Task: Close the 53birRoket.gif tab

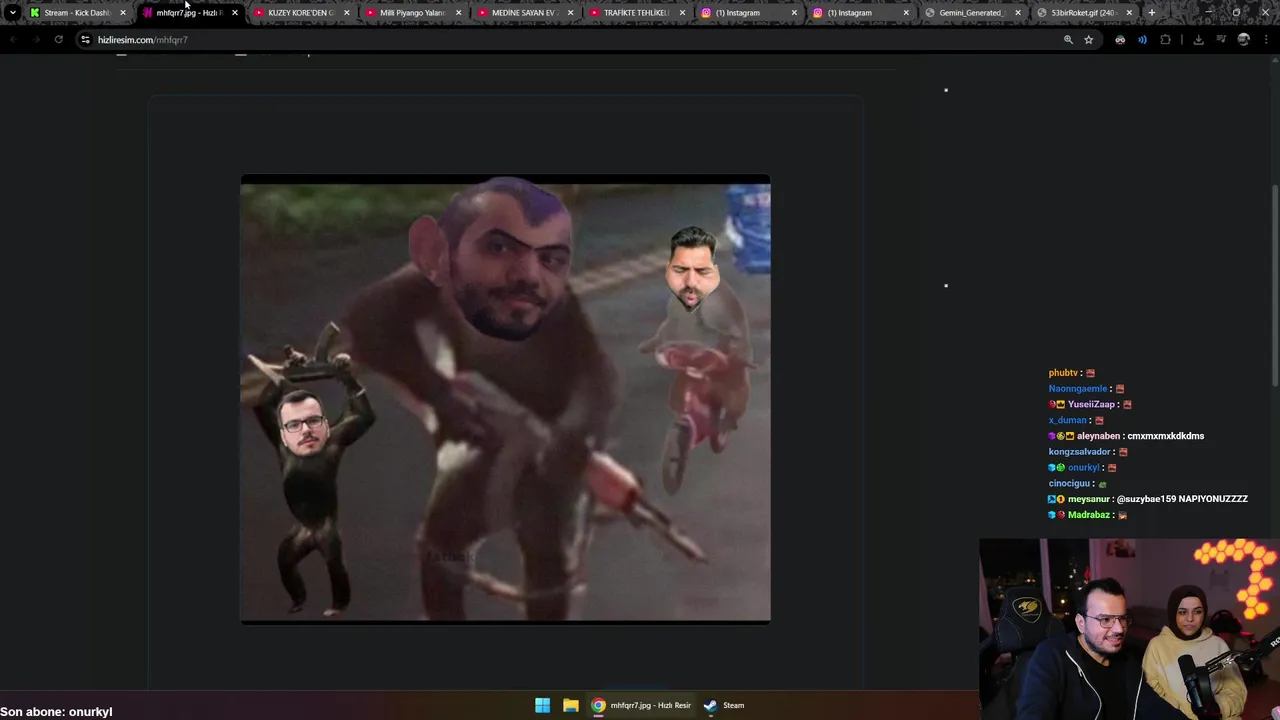Action: click(x=1130, y=13)
